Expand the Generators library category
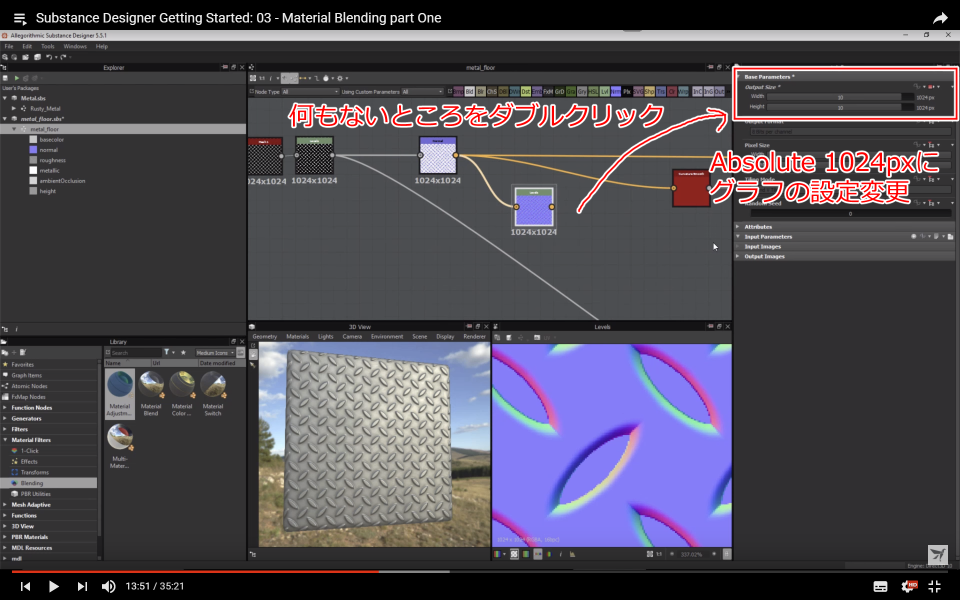 click(x=5, y=419)
